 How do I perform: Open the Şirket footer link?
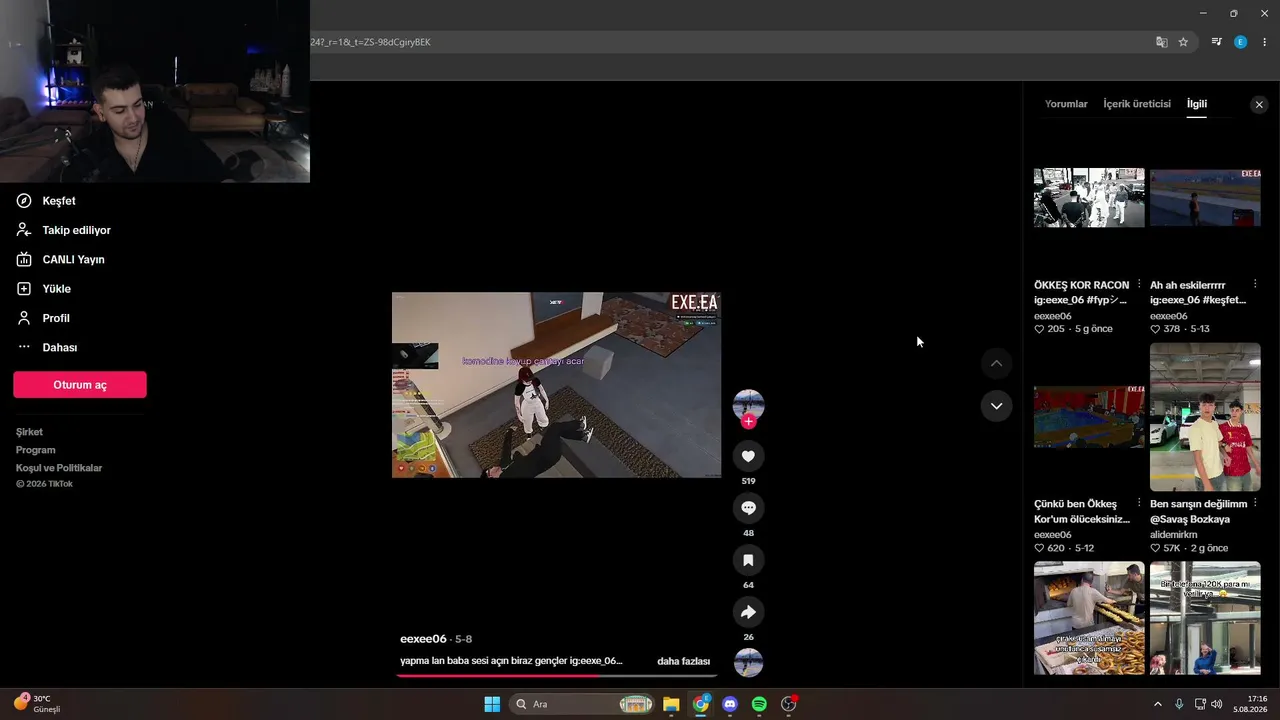click(x=29, y=432)
